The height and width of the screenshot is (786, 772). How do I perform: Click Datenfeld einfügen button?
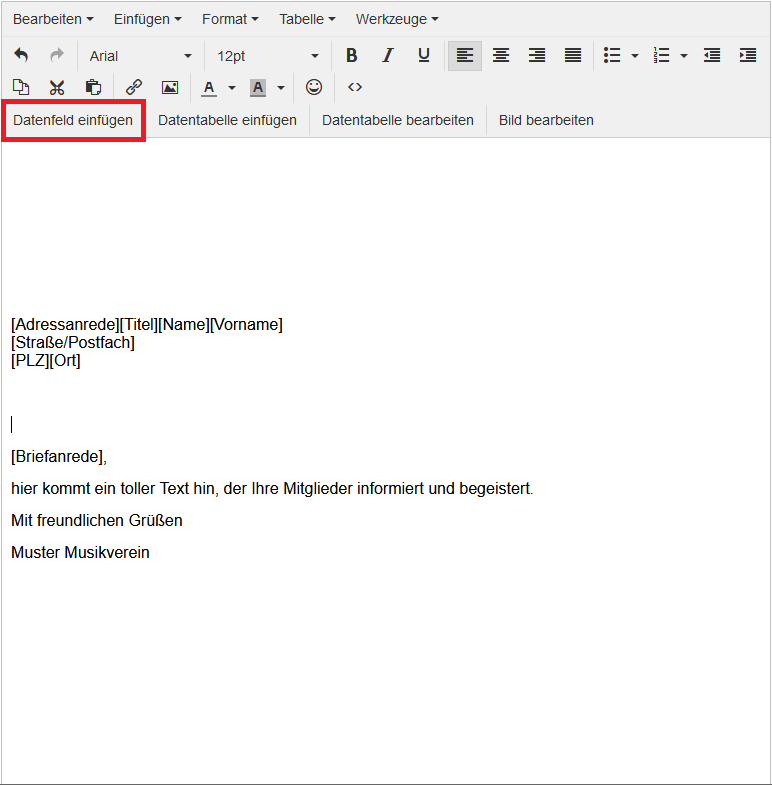[73, 120]
